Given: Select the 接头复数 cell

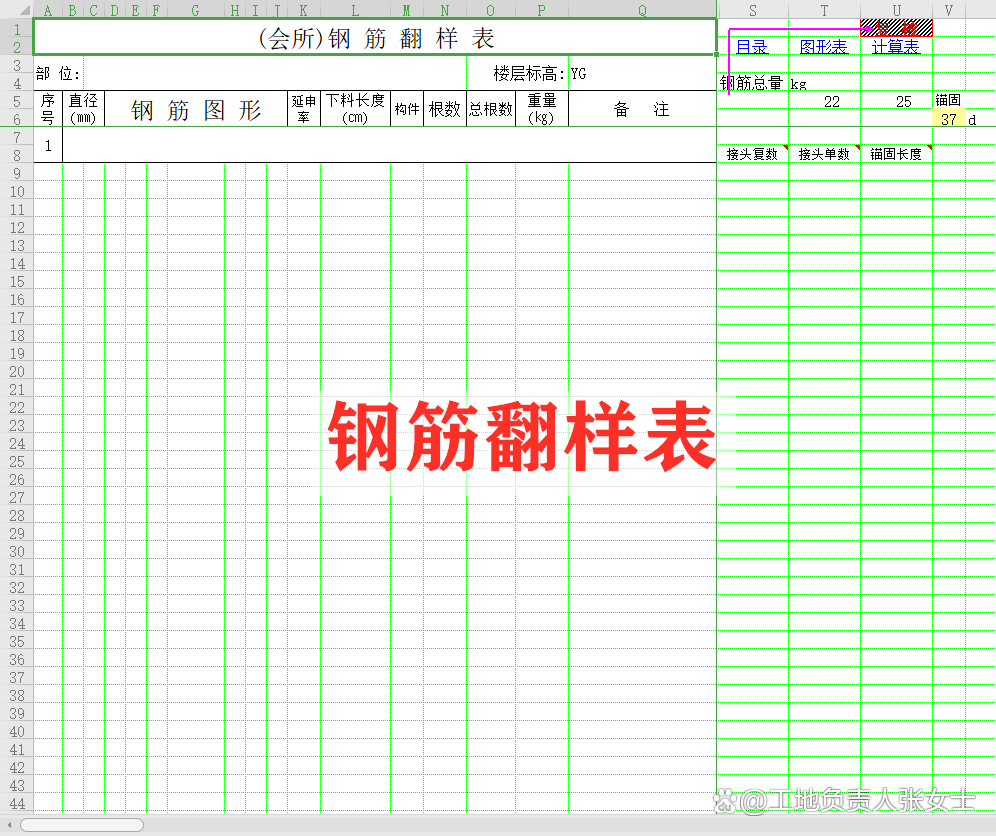Looking at the screenshot, I should tap(753, 154).
